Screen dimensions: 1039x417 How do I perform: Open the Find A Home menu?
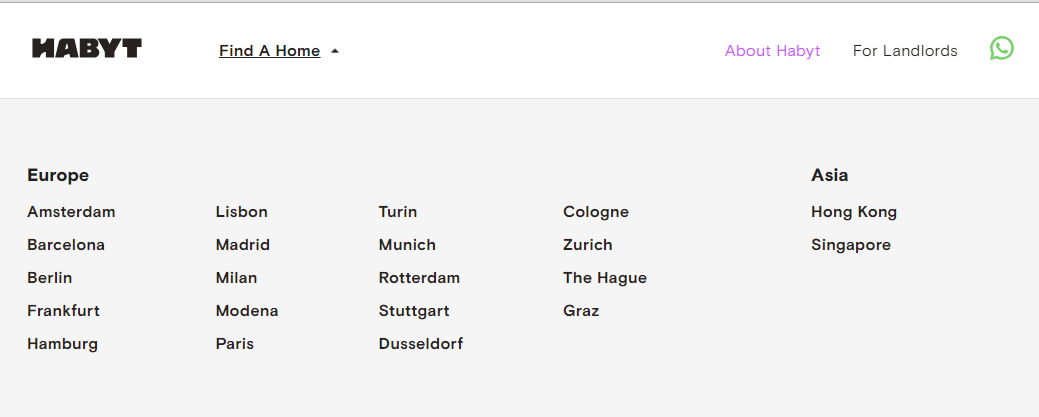pyautogui.click(x=269, y=51)
